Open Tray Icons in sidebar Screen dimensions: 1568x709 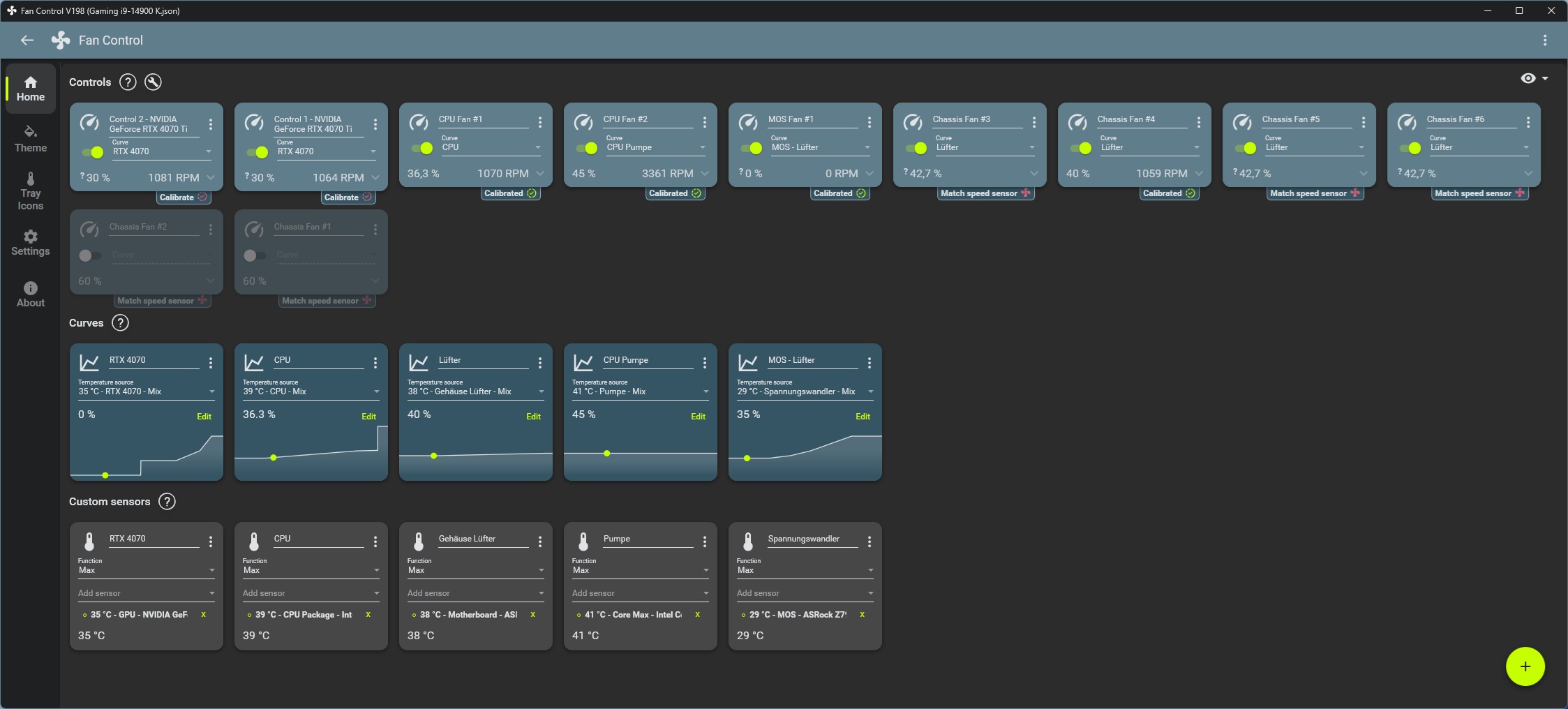[x=31, y=191]
